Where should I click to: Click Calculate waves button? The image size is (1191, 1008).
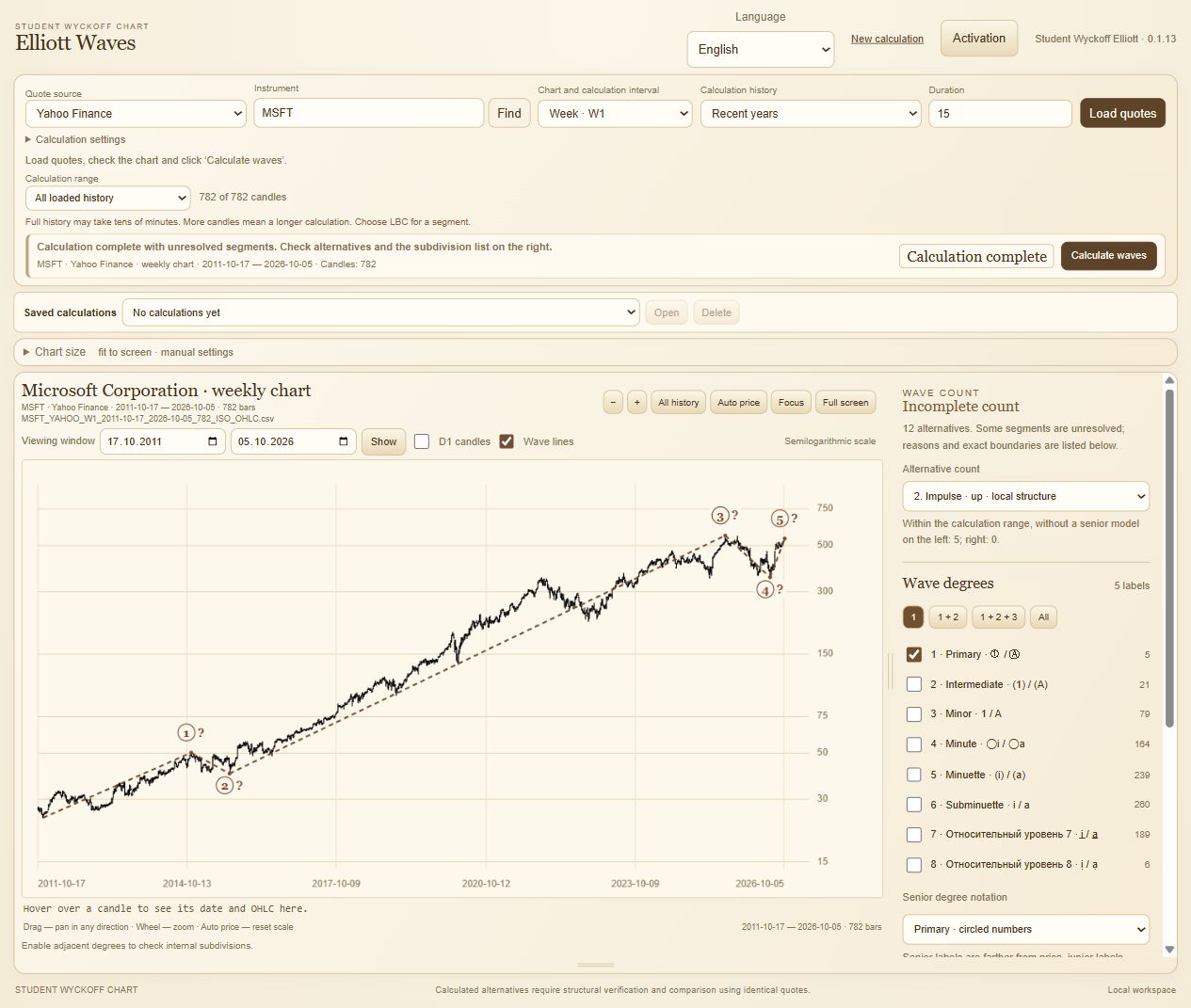[1108, 256]
